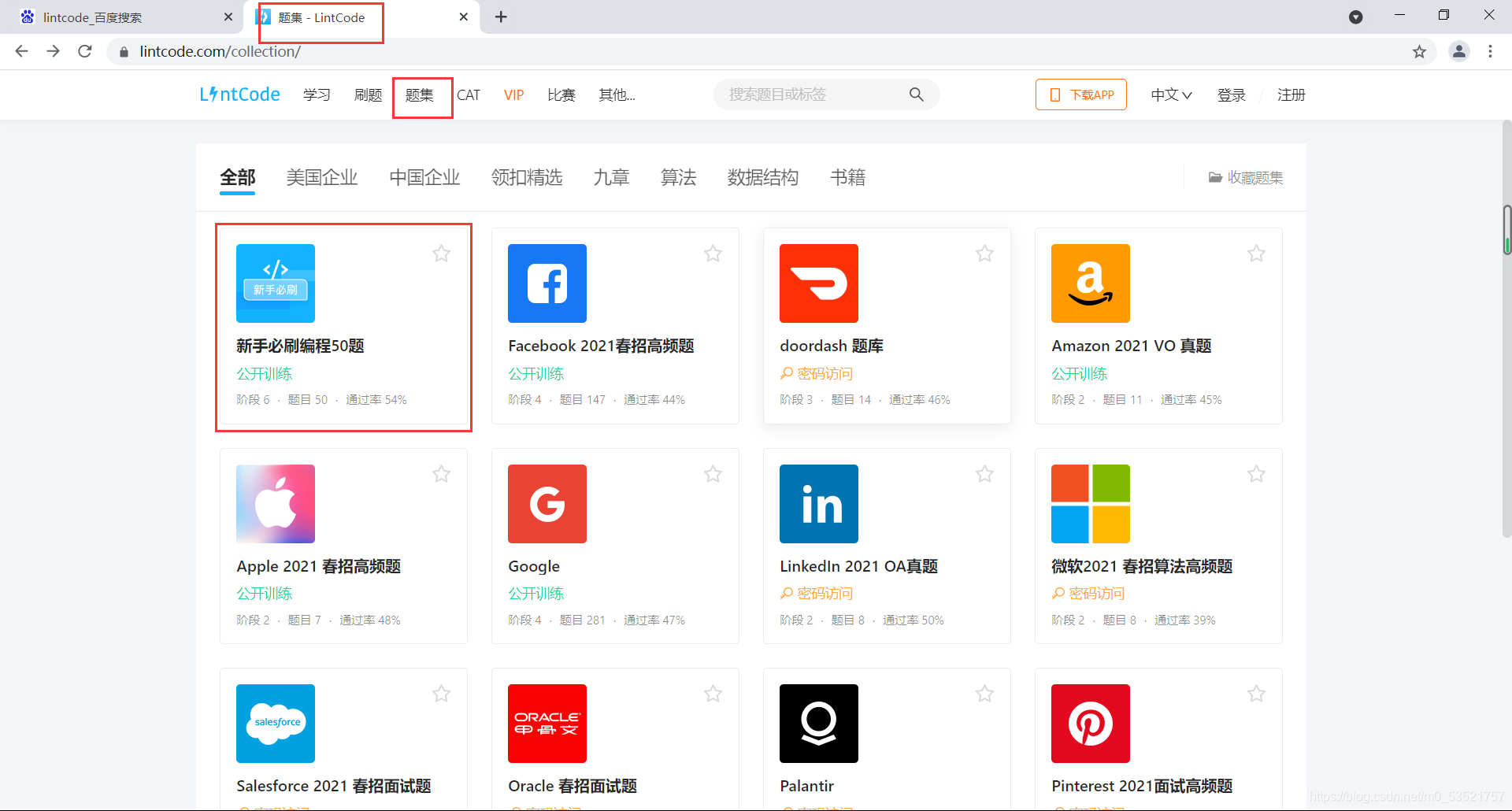Open the 比赛 nav item

coord(561,95)
